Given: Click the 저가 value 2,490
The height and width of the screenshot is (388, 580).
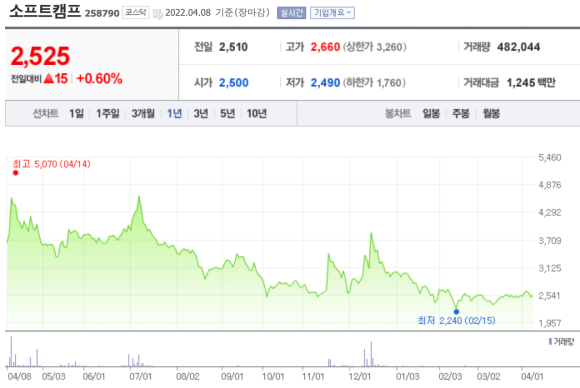Looking at the screenshot, I should [325, 82].
